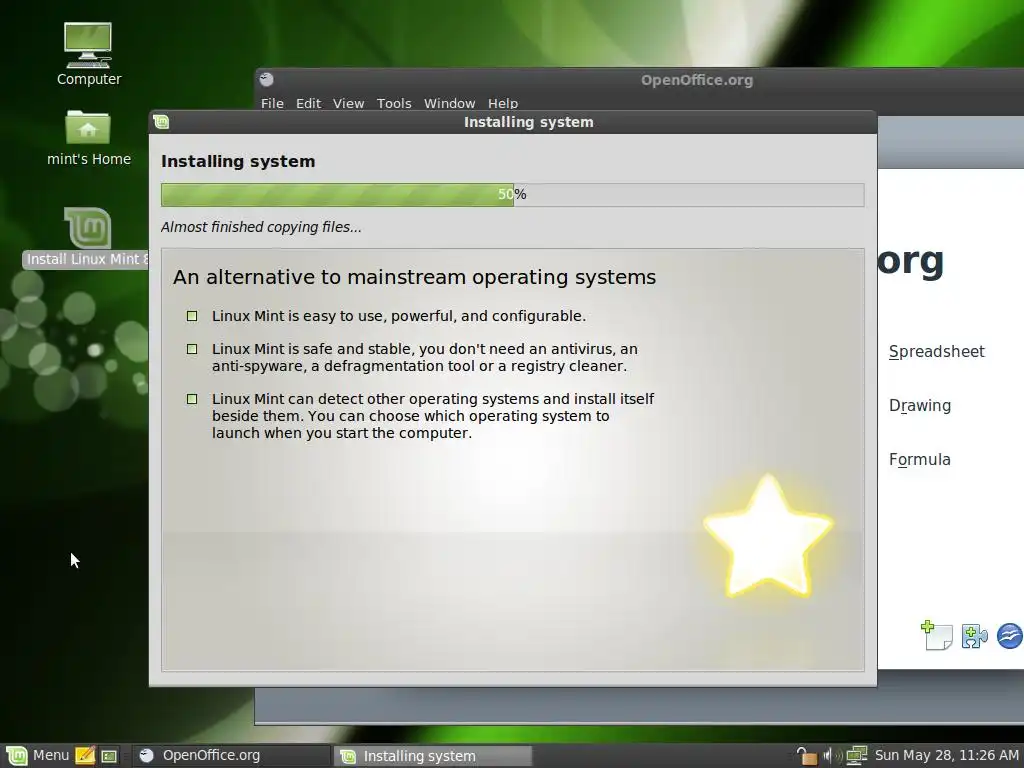Click the Installing system window title icon
Screen dimensions: 1024x768
pyautogui.click(x=161, y=122)
